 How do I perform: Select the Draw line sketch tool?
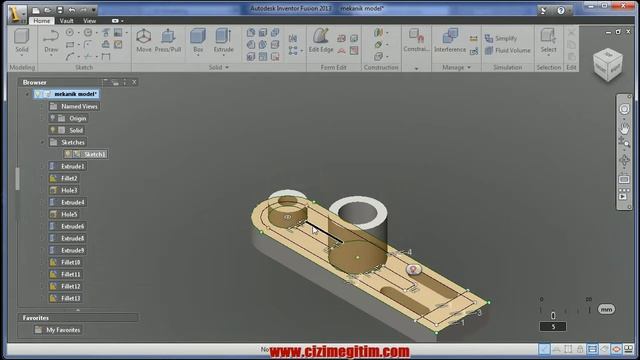coord(51,41)
